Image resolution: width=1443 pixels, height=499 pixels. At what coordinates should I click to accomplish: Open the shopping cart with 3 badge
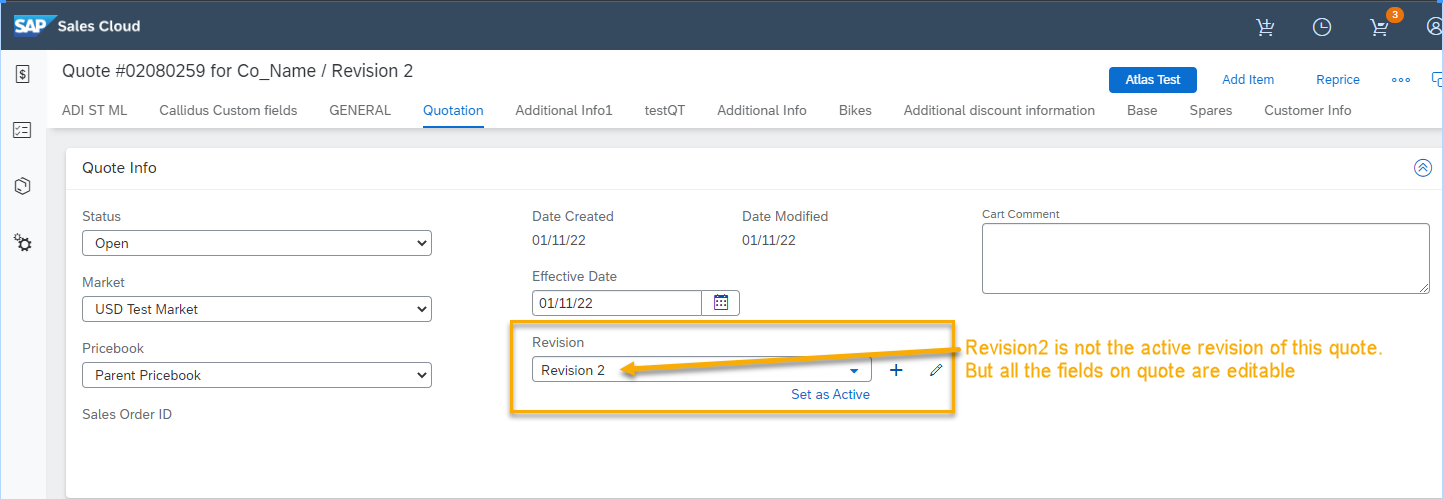1381,27
